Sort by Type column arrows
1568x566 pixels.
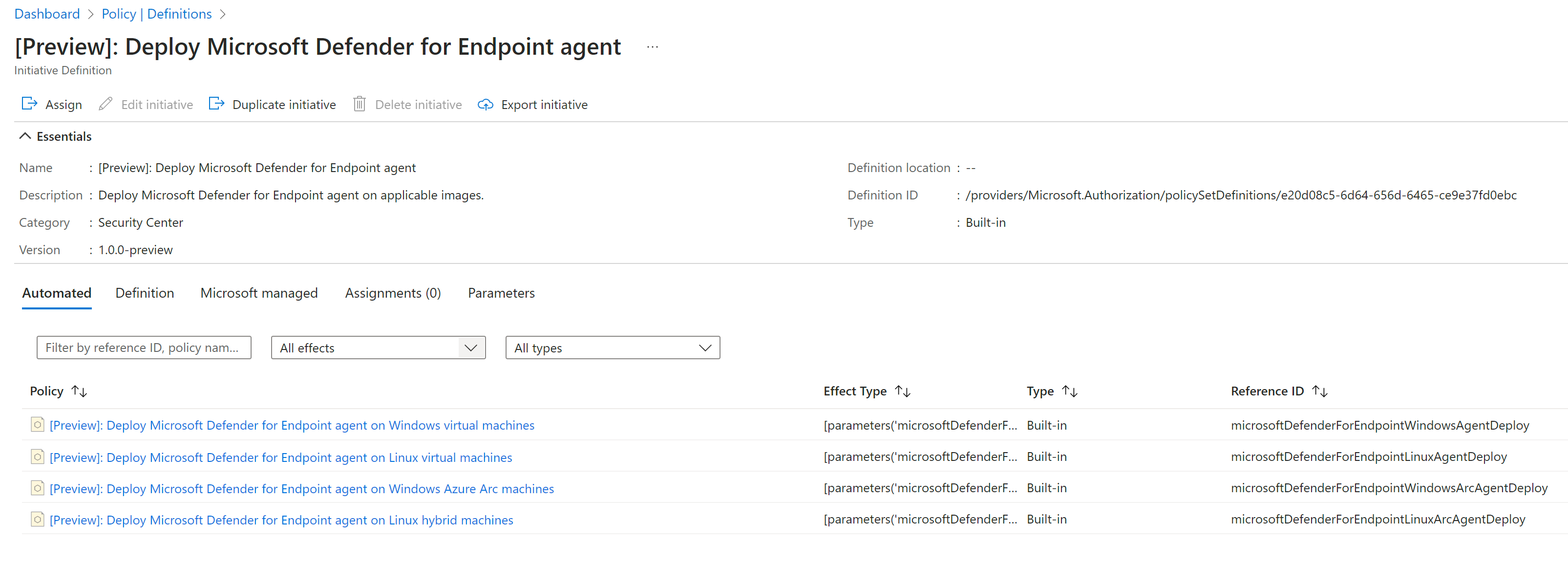pyautogui.click(x=1069, y=391)
